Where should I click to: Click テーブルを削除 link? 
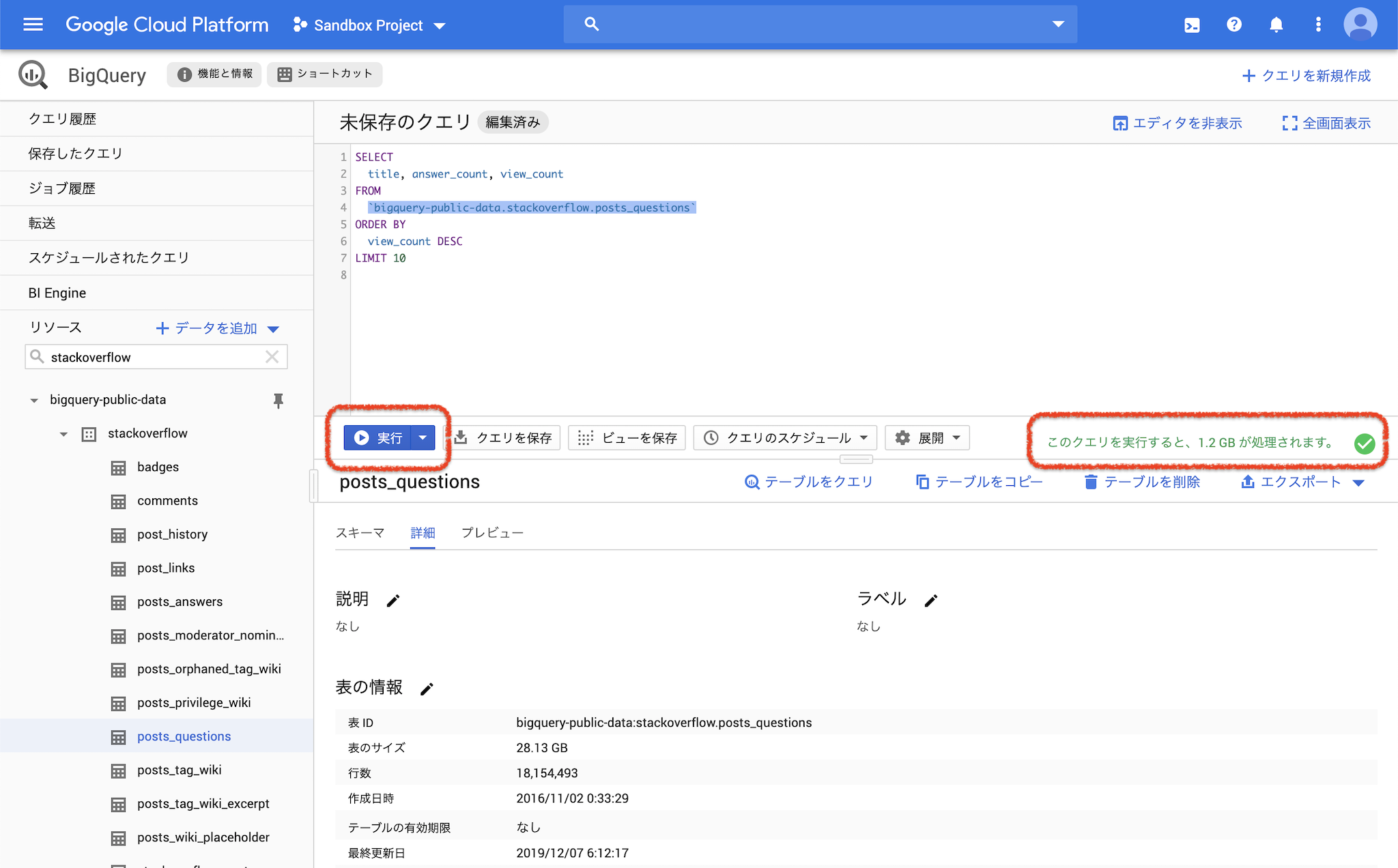1142,482
